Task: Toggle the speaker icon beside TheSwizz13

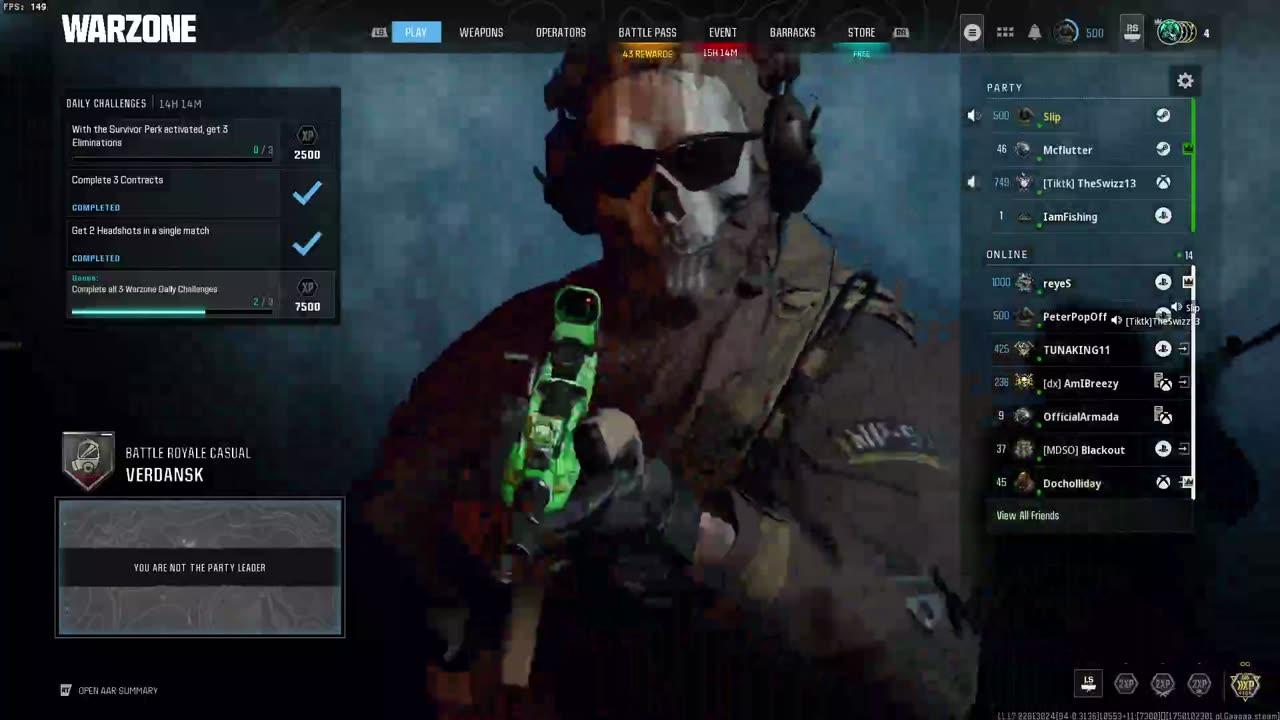Action: (972, 183)
